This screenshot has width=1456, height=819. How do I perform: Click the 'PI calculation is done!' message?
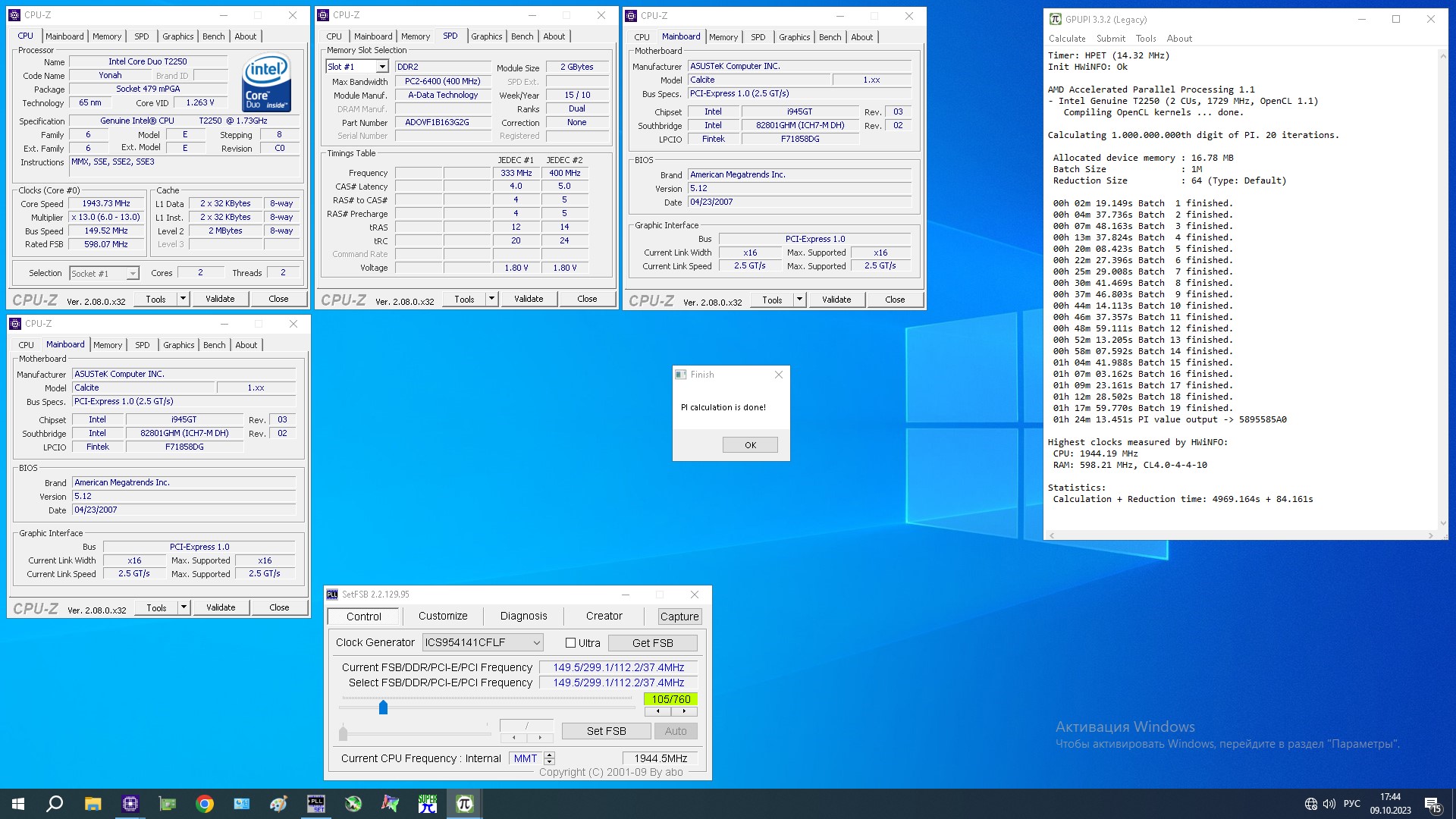tap(723, 407)
